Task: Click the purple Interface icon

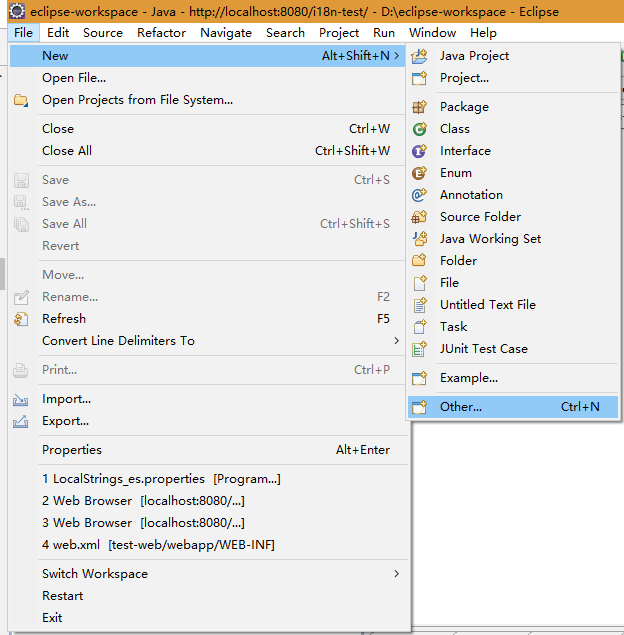Action: (x=419, y=151)
